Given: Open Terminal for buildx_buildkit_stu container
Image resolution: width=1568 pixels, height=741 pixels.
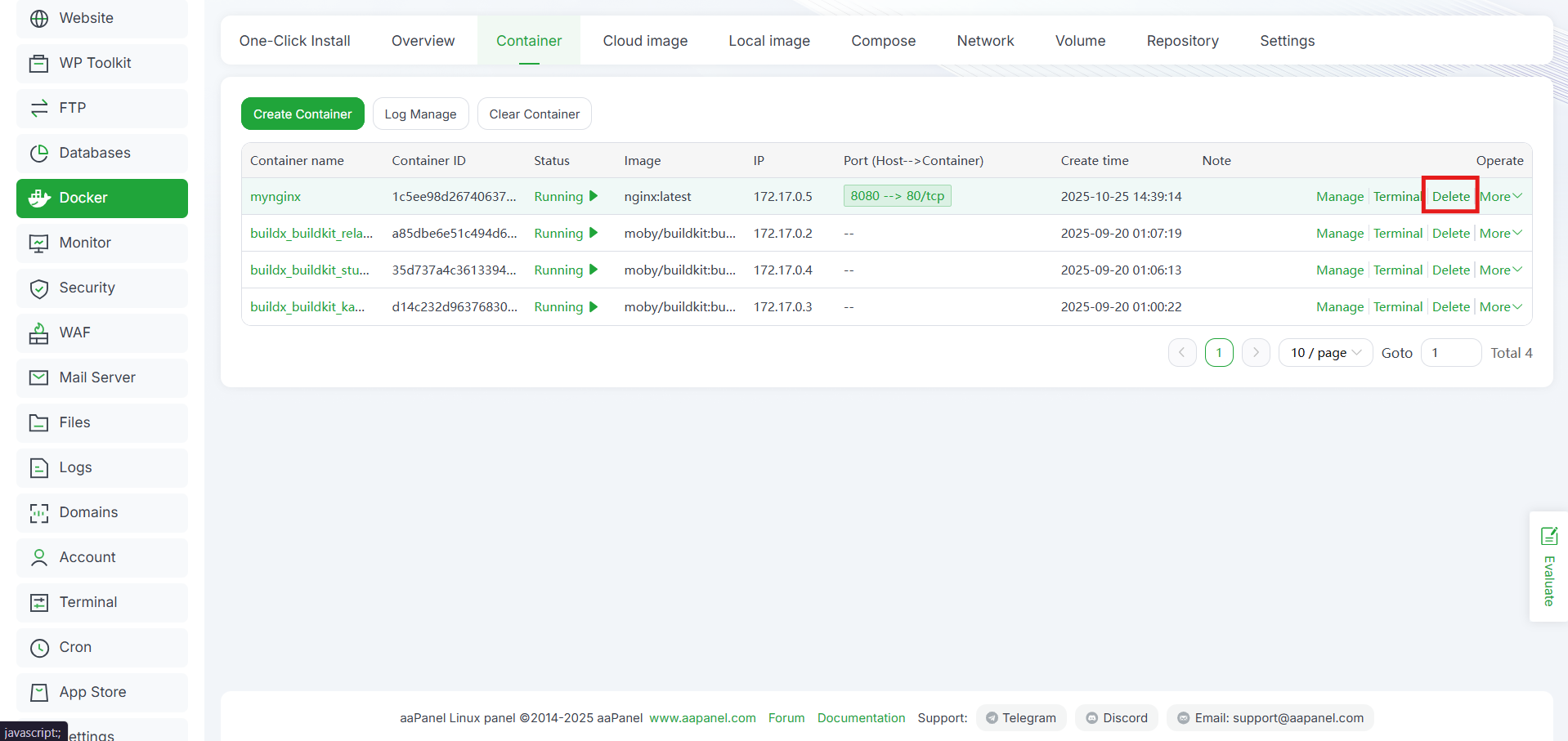Looking at the screenshot, I should pyautogui.click(x=1398, y=270).
